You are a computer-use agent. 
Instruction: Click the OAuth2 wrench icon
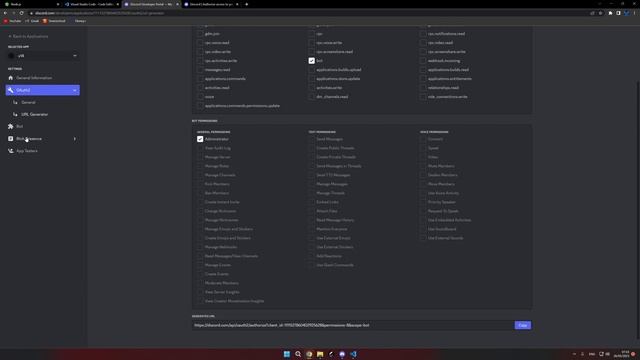coord(11,90)
